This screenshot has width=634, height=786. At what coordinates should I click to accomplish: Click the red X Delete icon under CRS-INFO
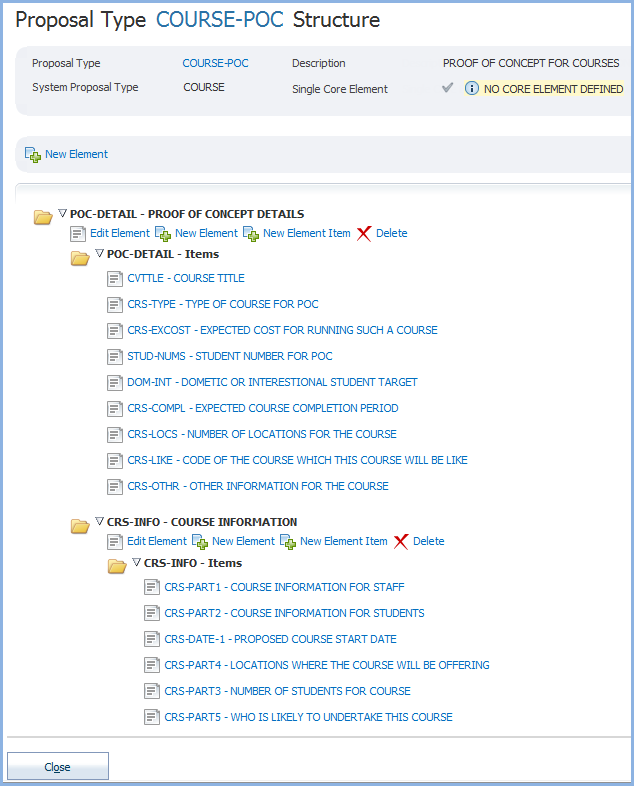click(401, 542)
